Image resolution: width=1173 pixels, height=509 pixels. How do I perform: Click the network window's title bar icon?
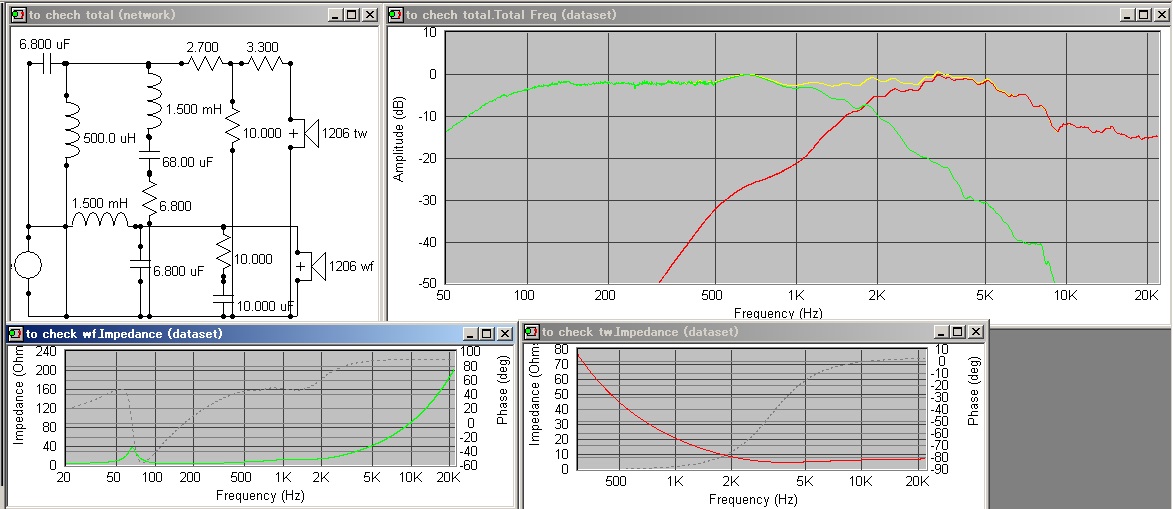[19, 14]
